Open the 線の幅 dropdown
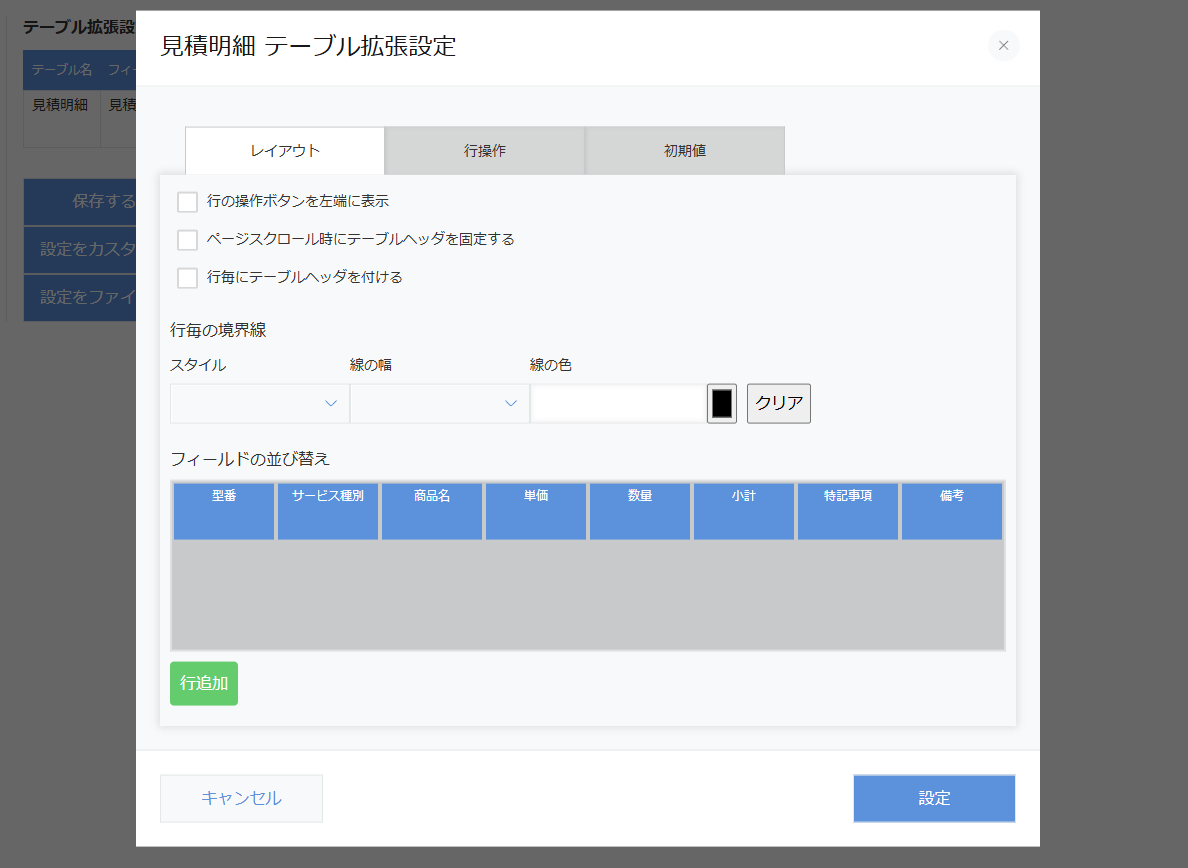The image size is (1188, 868). coord(439,403)
